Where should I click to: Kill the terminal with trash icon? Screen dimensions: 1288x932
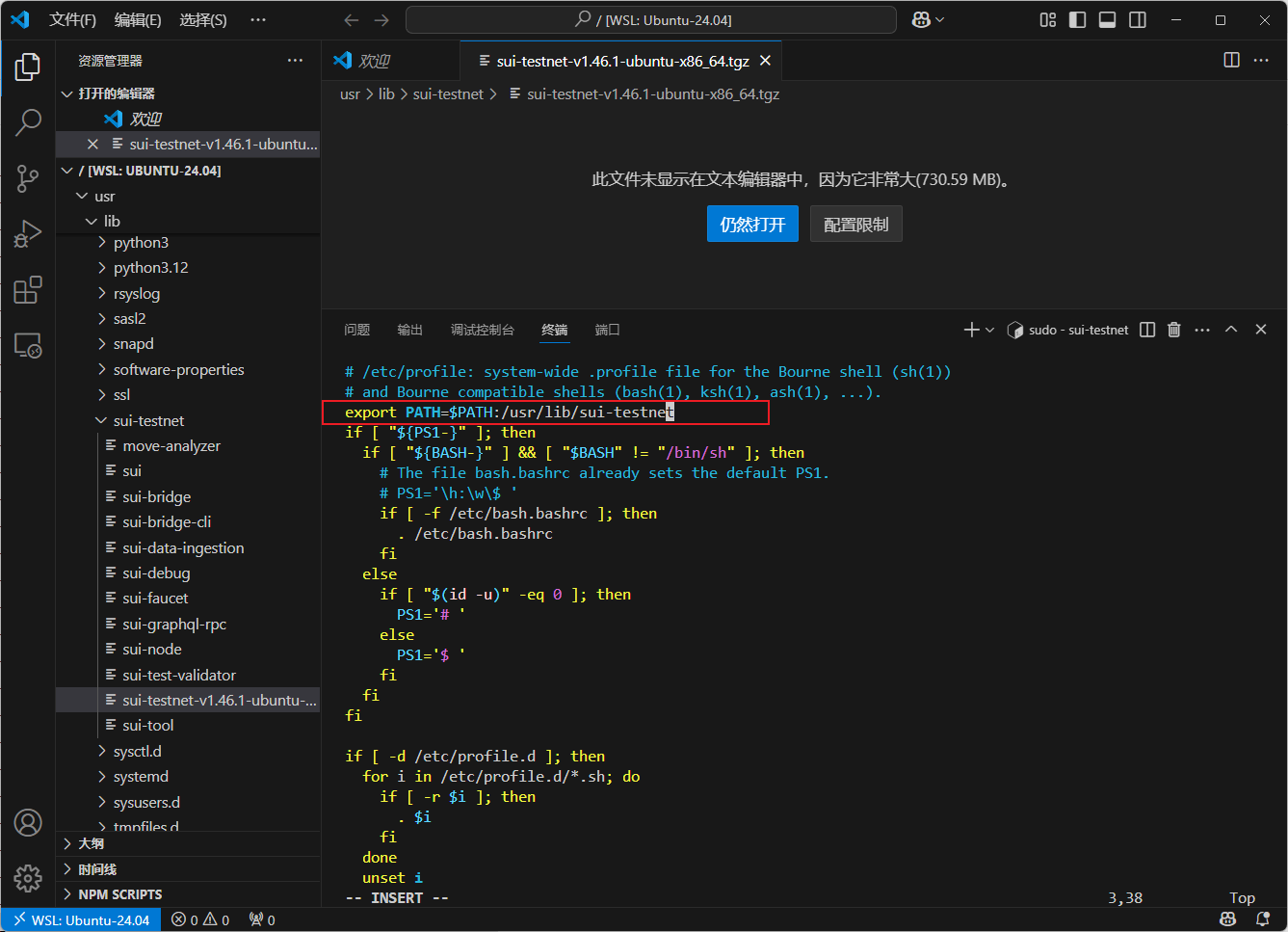[1174, 330]
